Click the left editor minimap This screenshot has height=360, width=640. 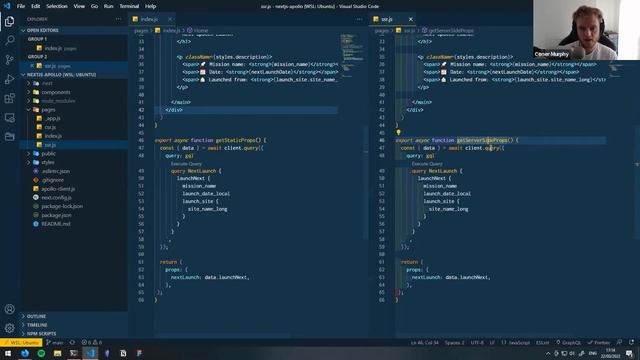pyautogui.click(x=352, y=55)
